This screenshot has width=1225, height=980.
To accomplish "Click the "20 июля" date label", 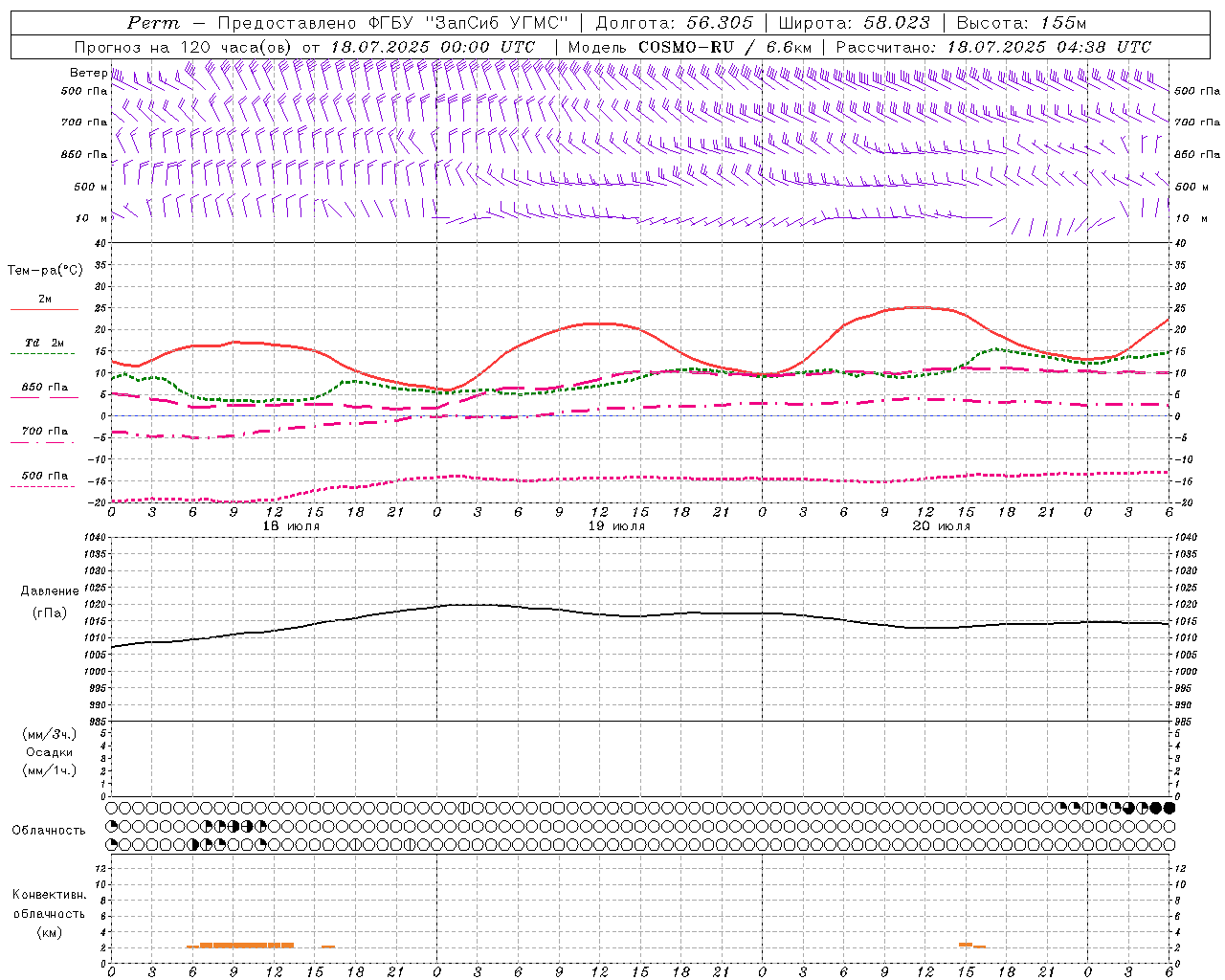I will click(942, 526).
